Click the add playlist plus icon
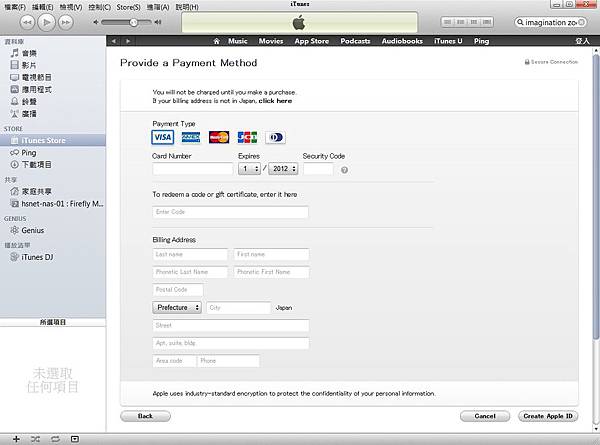The image size is (600, 445). click(16, 439)
